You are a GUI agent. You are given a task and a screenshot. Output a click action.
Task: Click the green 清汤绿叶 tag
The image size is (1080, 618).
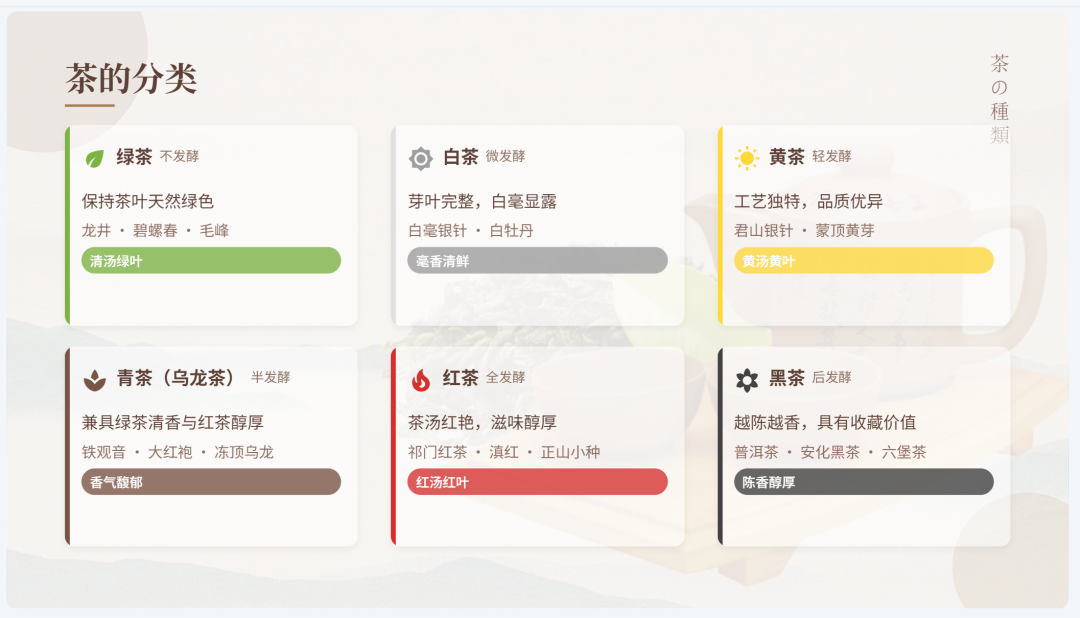point(211,261)
